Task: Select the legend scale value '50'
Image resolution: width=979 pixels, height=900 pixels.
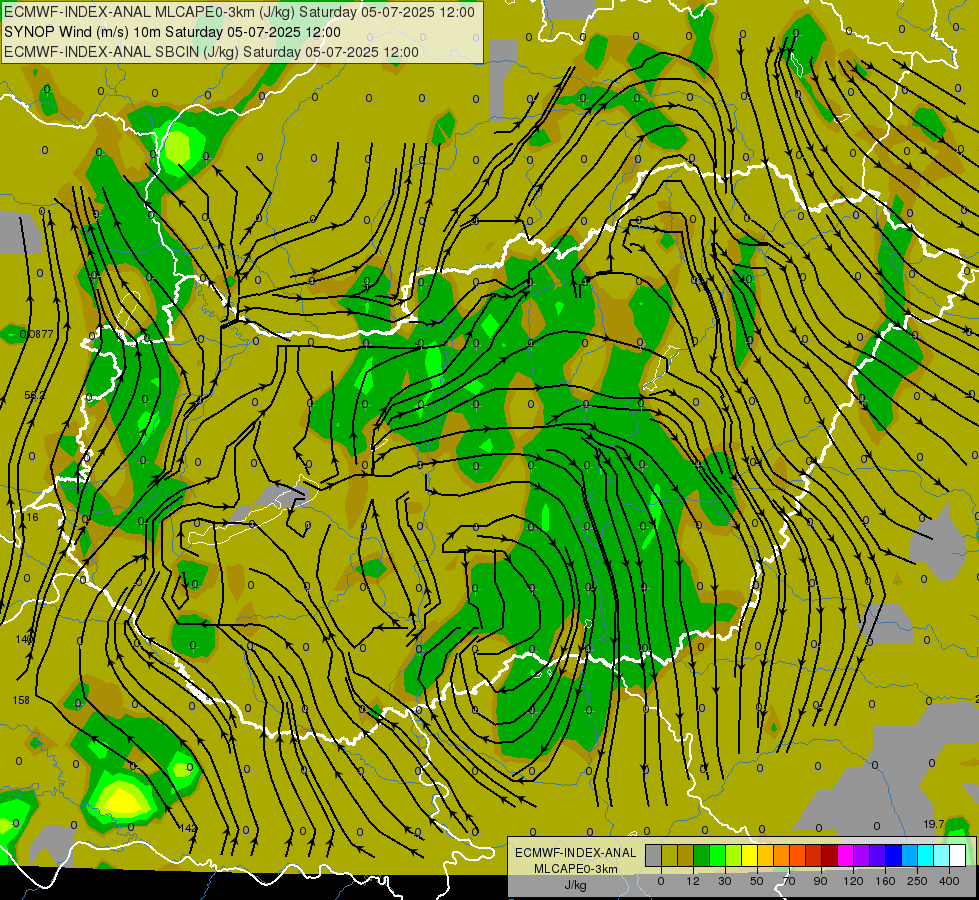Action: pyautogui.click(x=757, y=881)
